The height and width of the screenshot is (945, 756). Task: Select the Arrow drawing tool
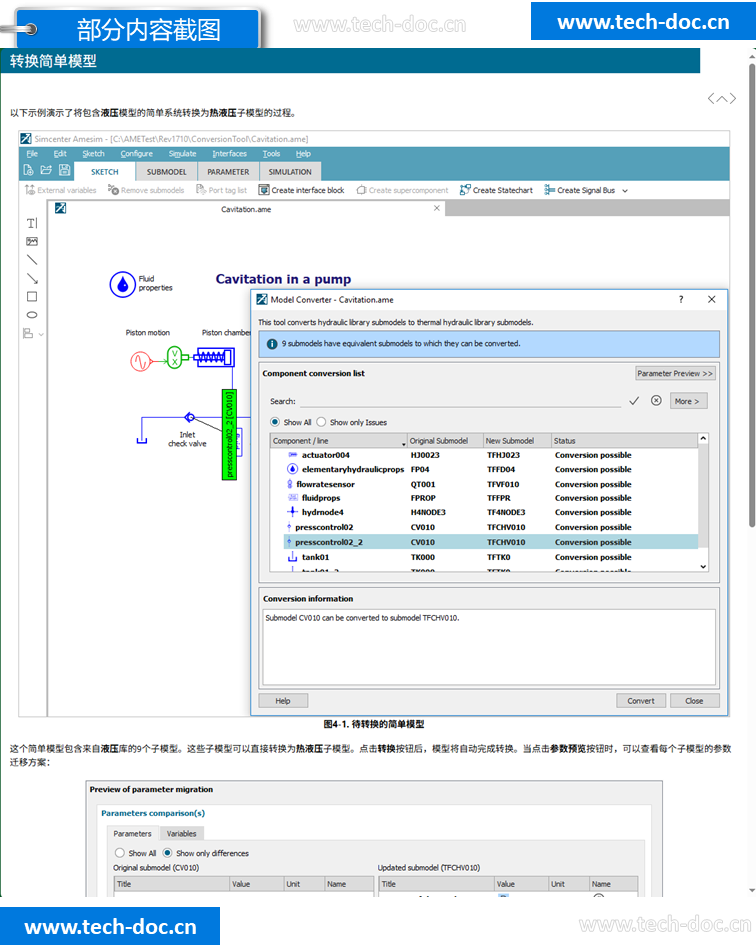32,278
